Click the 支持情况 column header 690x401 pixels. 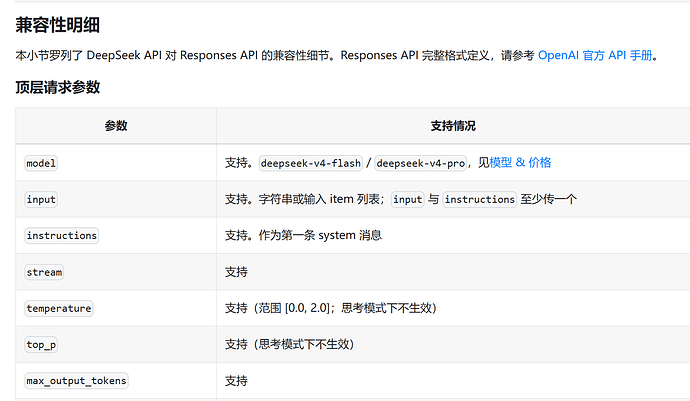click(x=453, y=126)
